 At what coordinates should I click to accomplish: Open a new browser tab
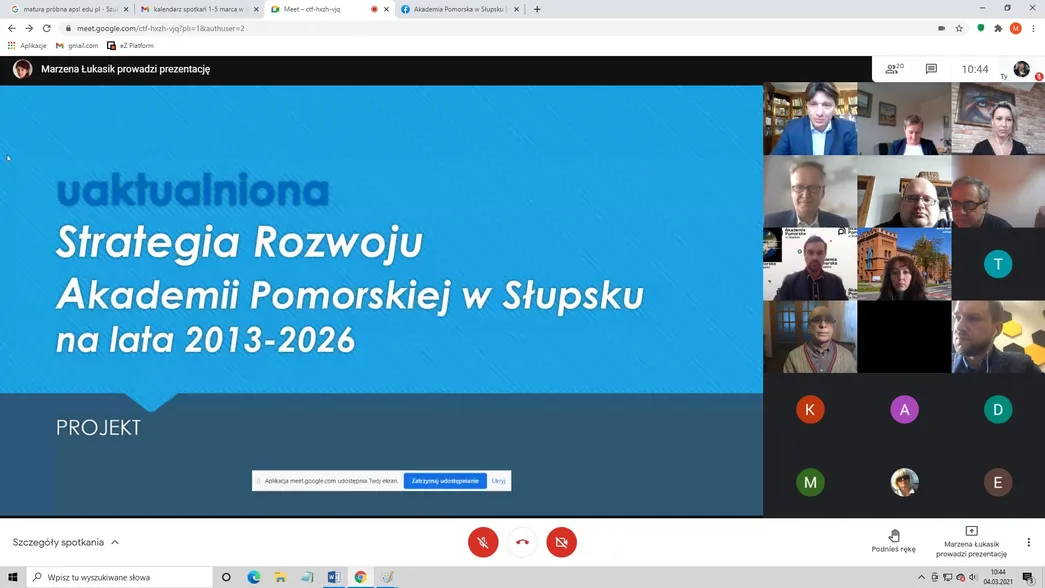[x=537, y=9]
